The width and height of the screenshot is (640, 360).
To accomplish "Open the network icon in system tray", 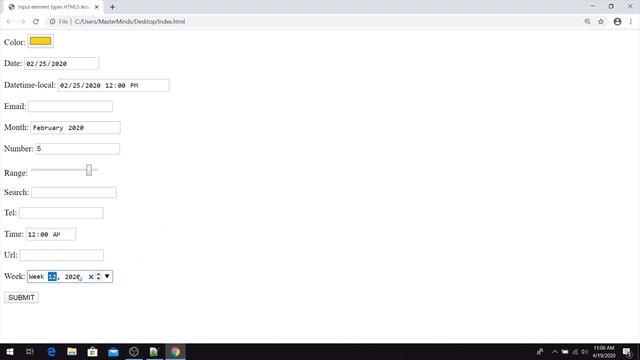I will click(x=575, y=351).
